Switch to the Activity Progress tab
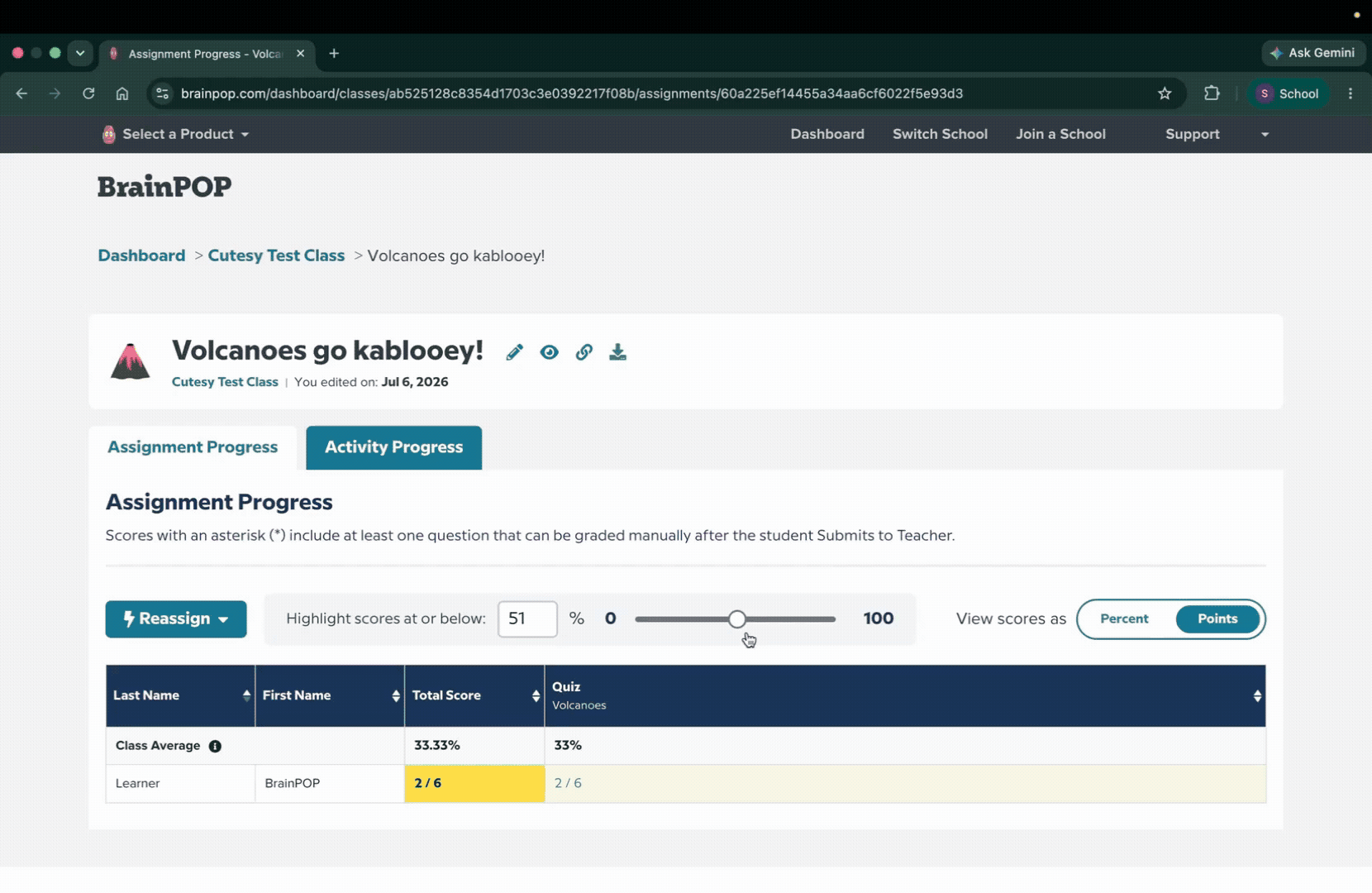 pyautogui.click(x=394, y=447)
